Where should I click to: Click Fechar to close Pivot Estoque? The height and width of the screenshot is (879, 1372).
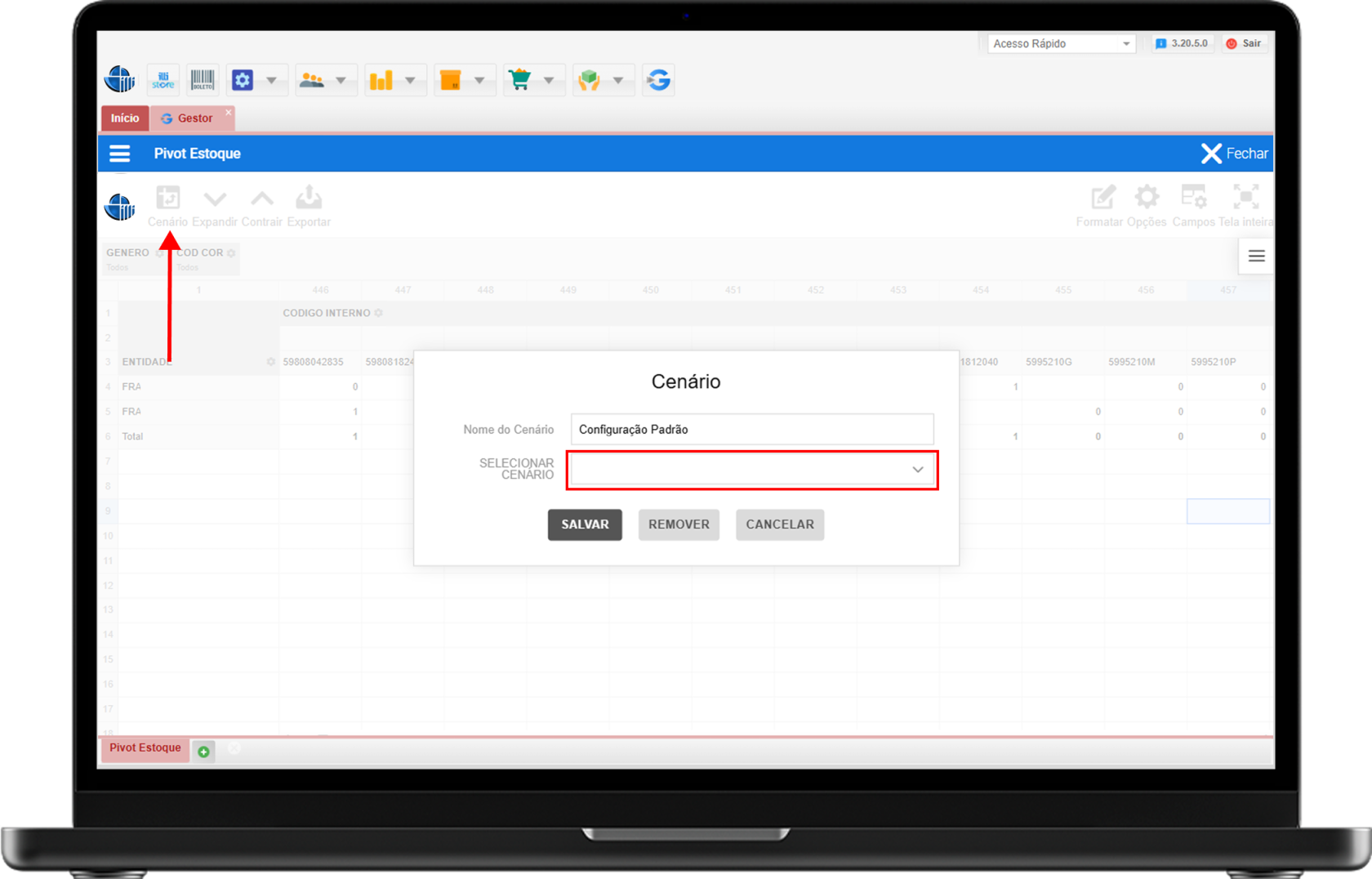[x=1234, y=154]
